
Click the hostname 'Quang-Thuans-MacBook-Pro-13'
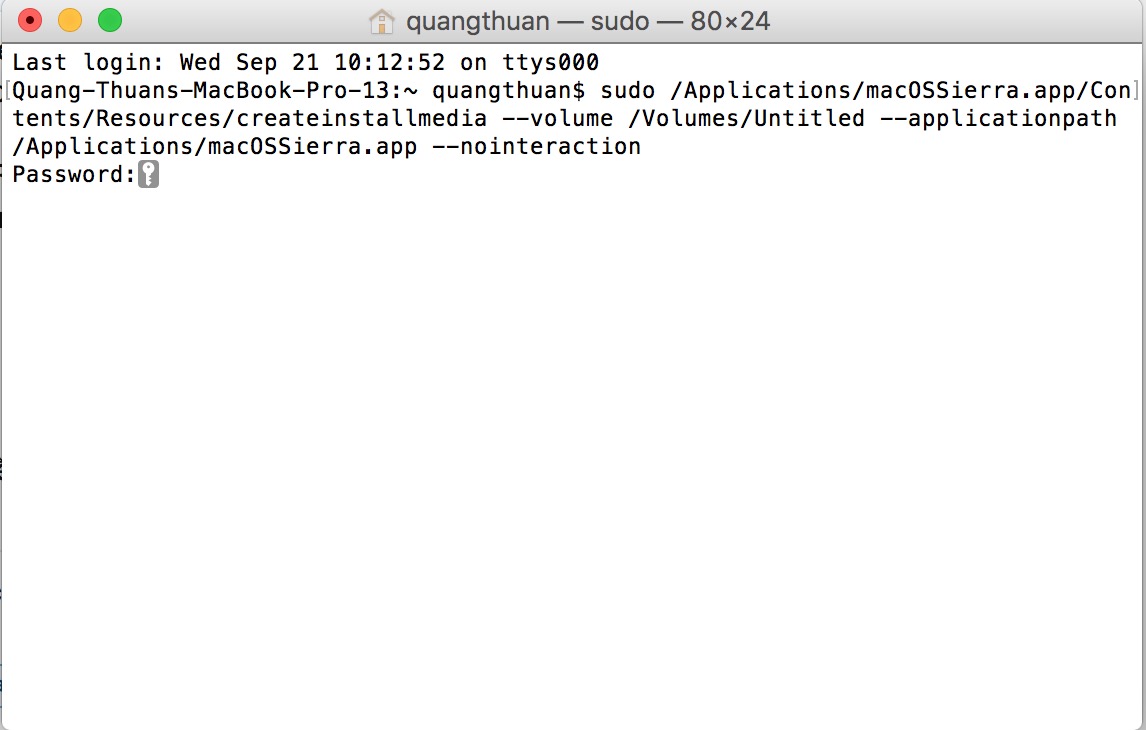200,91
